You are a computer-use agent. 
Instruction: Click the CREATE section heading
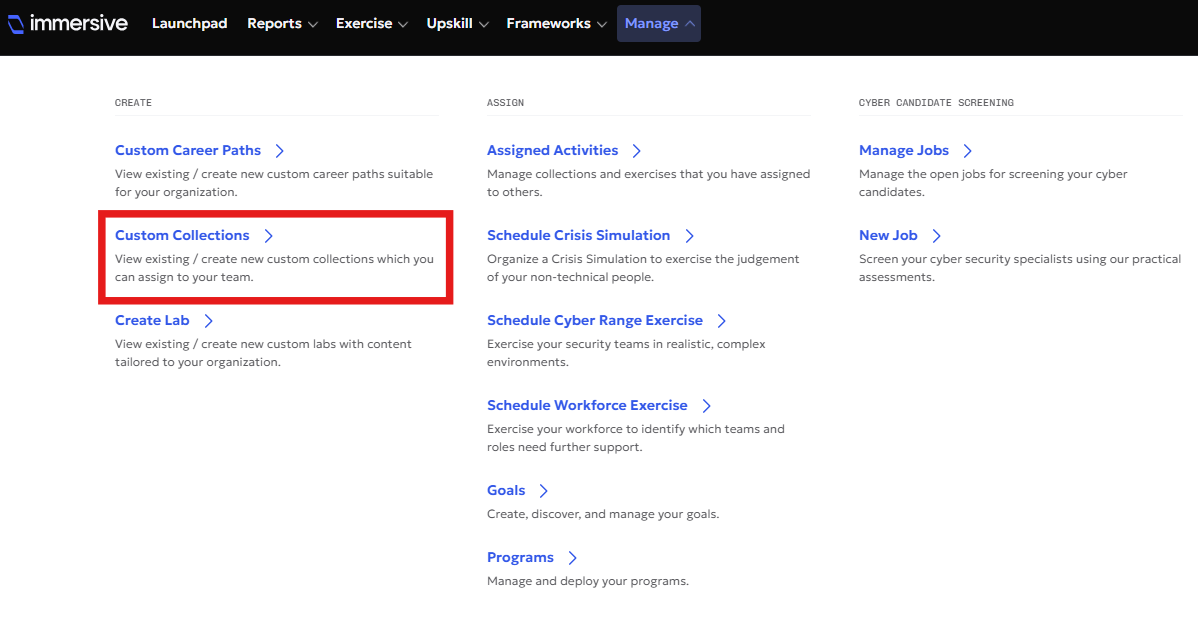tap(133, 102)
